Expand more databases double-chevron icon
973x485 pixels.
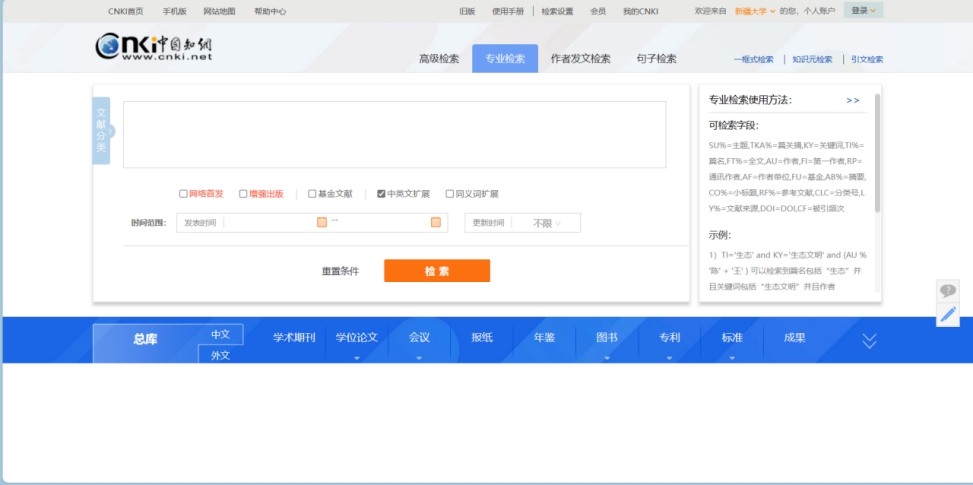(x=869, y=340)
